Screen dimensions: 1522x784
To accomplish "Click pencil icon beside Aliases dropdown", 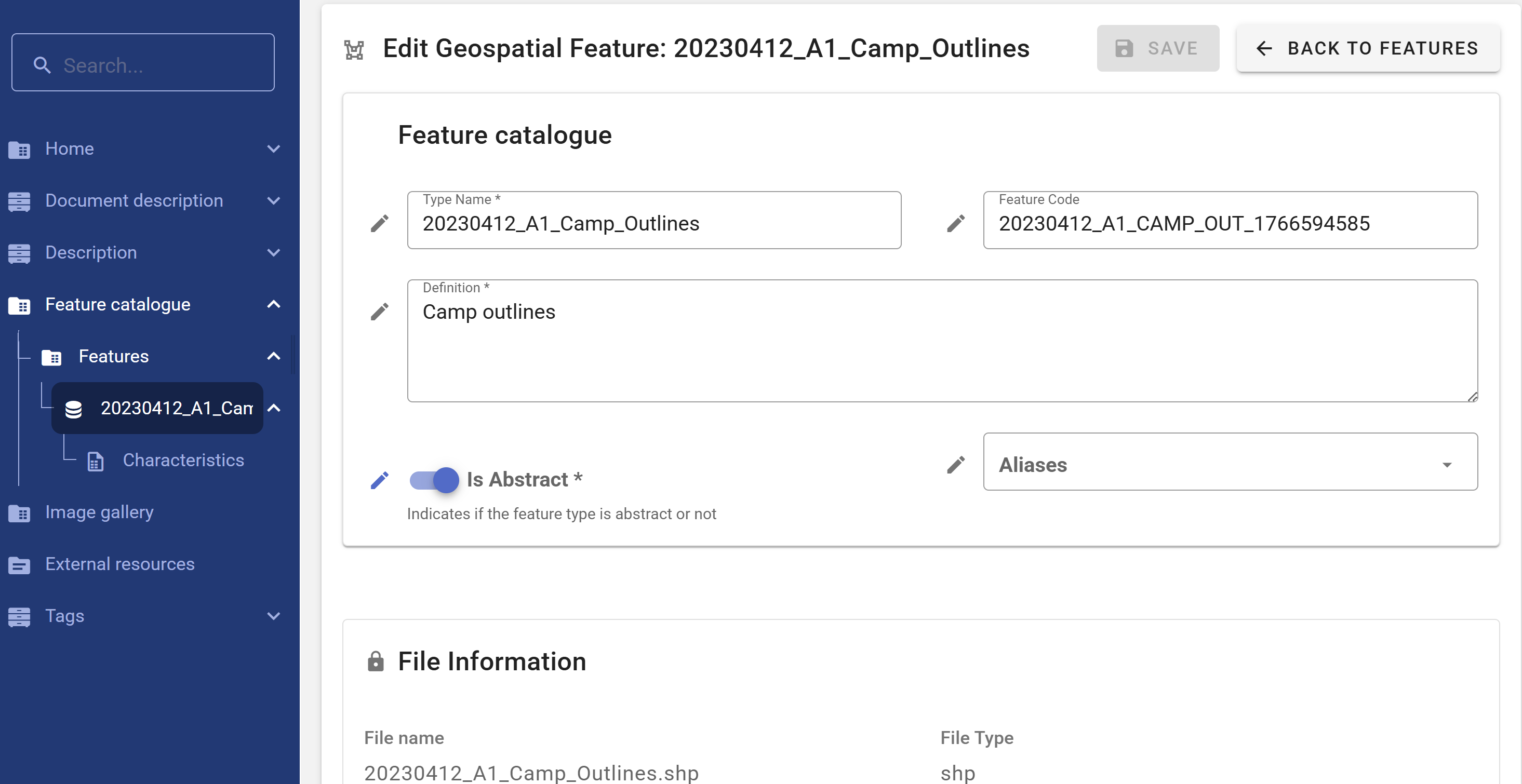I will tap(955, 465).
